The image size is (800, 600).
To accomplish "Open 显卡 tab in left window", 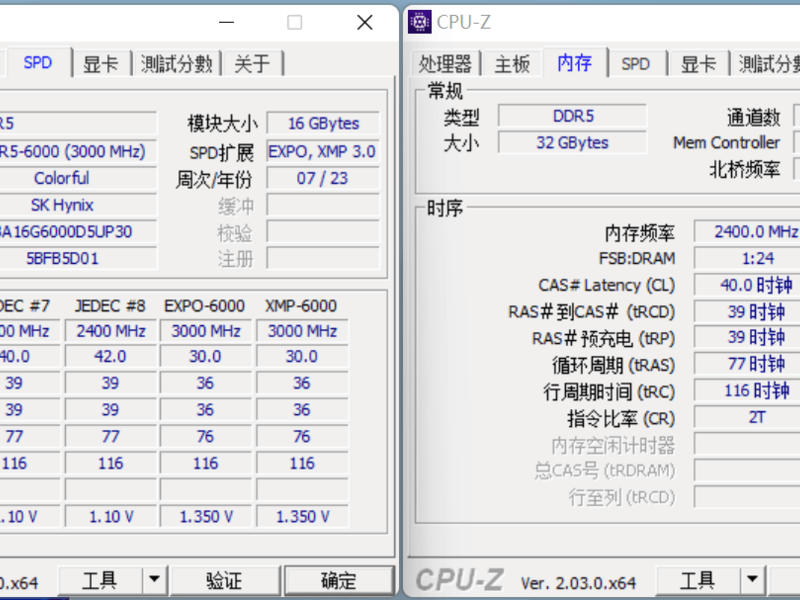I will coord(101,64).
